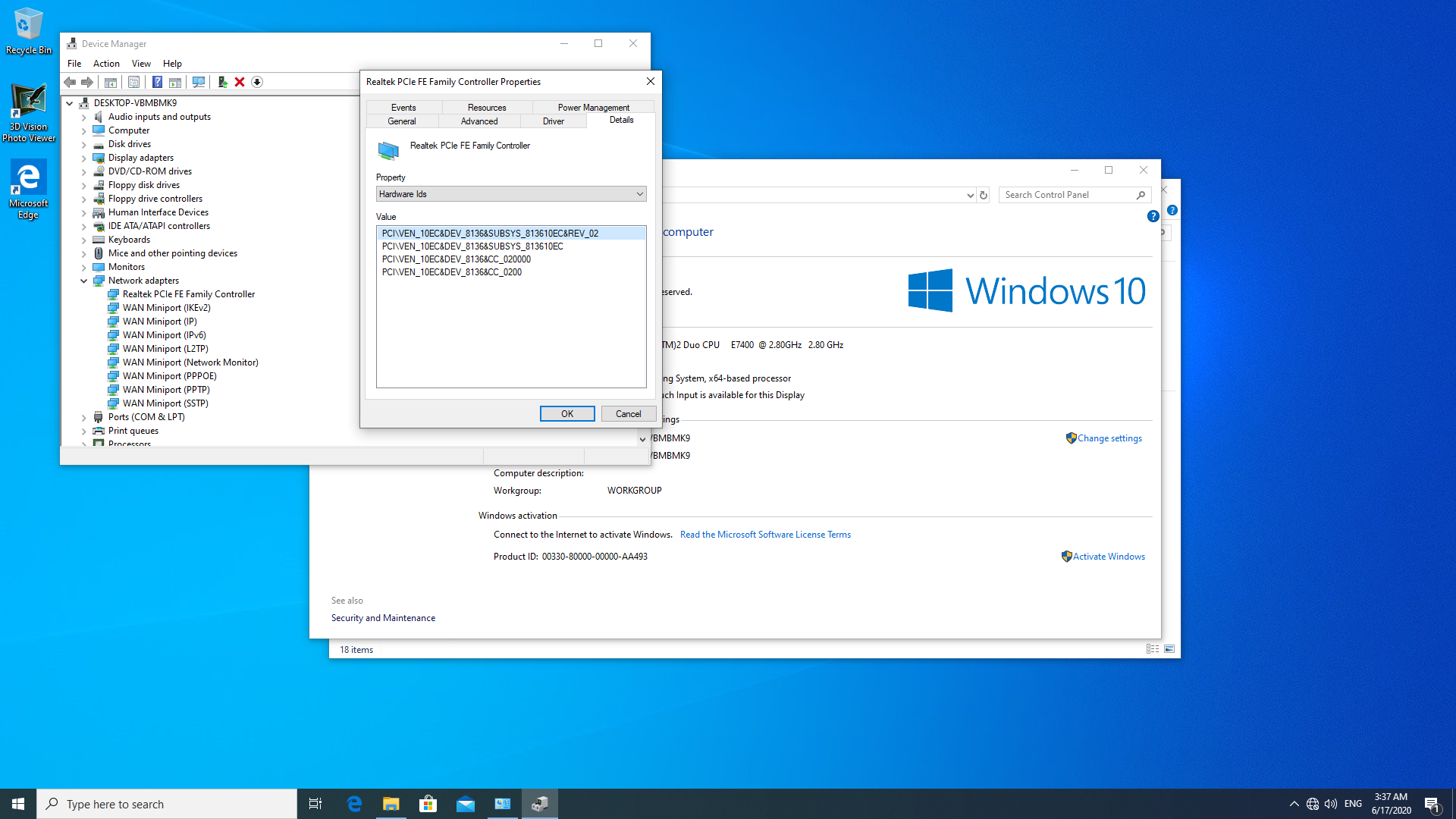Open File Explorer from the taskbar
1456x819 pixels.
pyautogui.click(x=391, y=804)
